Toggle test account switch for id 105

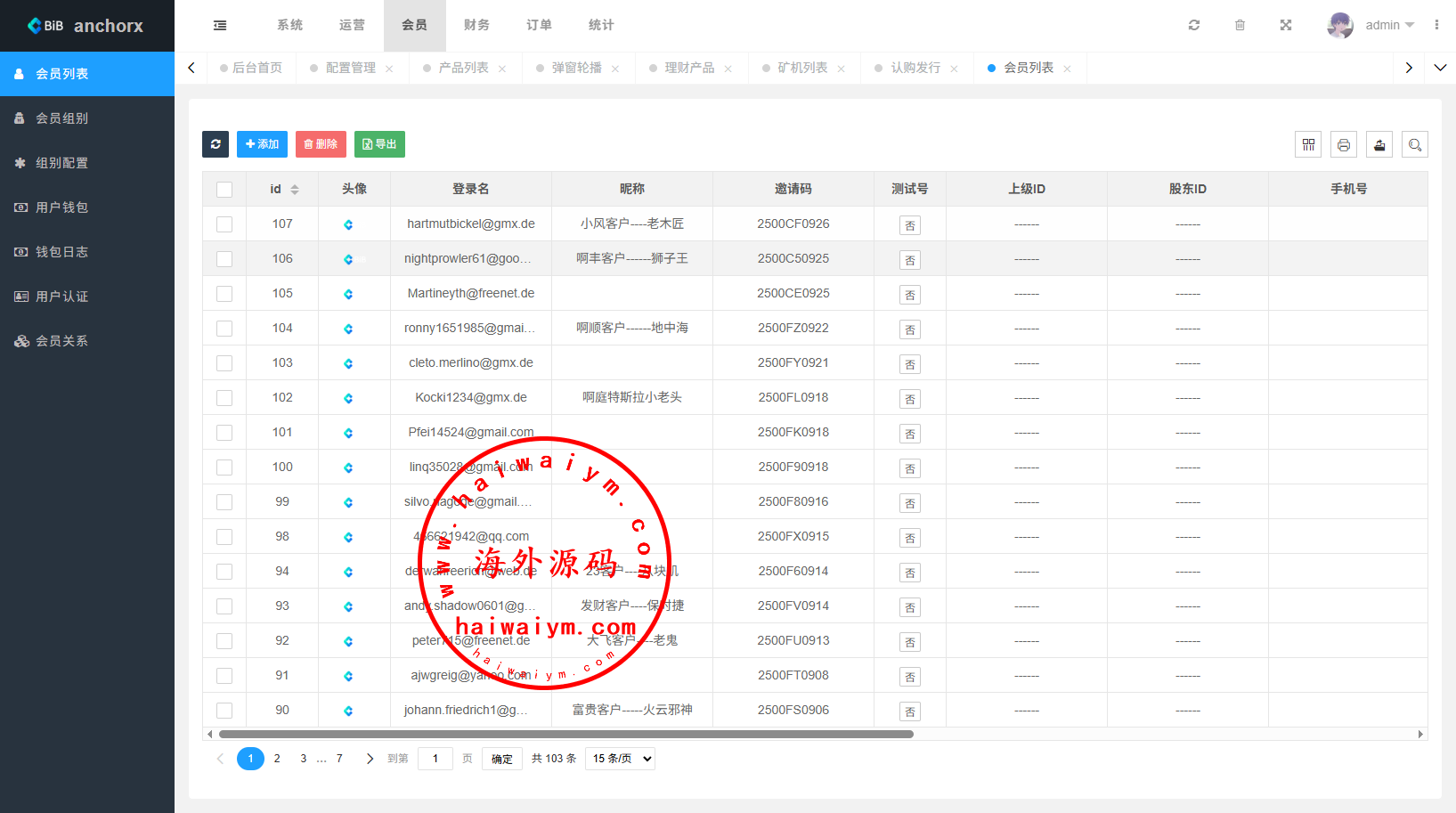point(909,295)
